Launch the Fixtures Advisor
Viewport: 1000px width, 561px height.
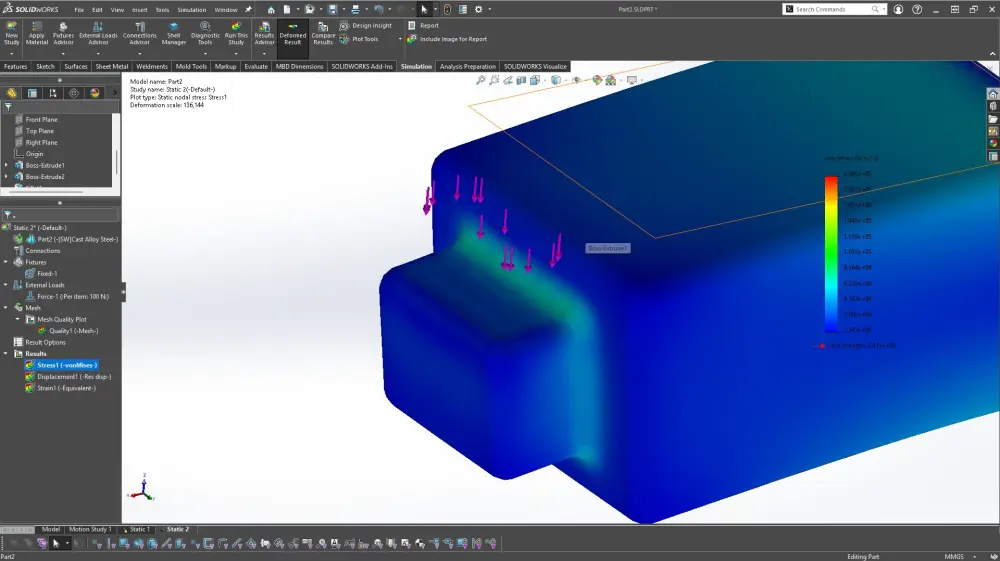coord(63,33)
